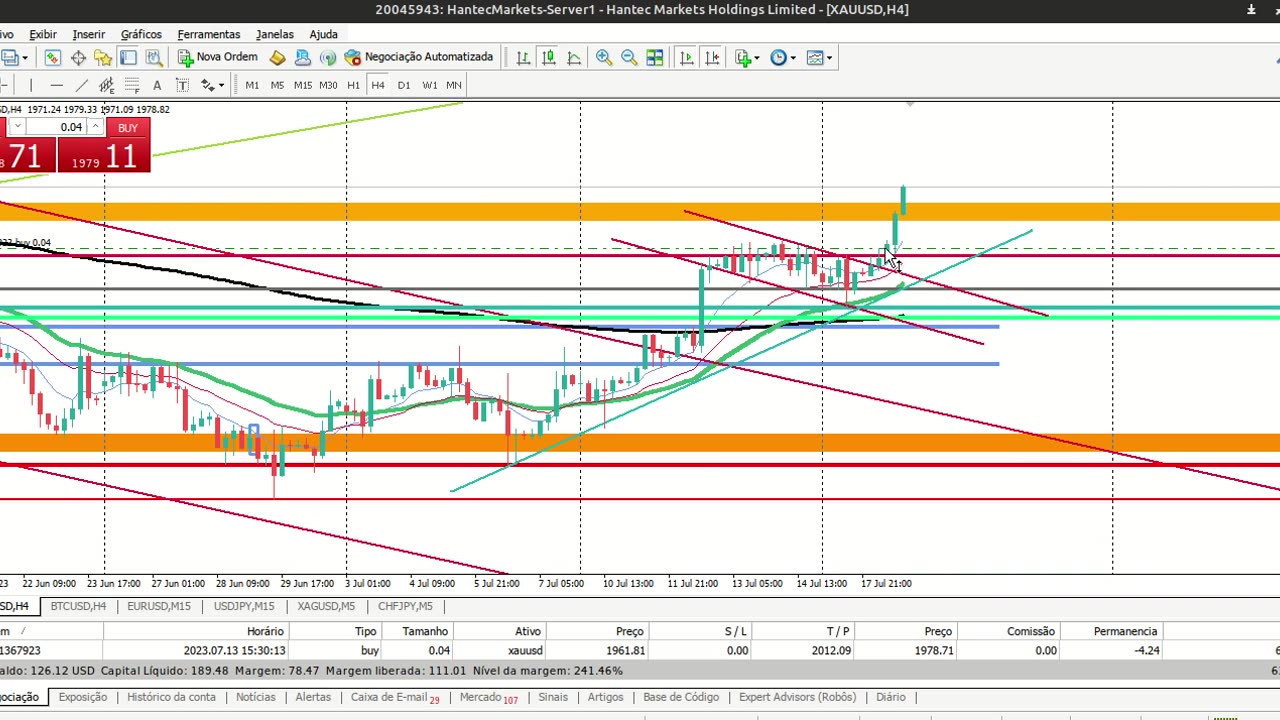Open the BTCUSD,H4 chart tab
This screenshot has height=720, width=1280.
pyautogui.click(x=78, y=606)
